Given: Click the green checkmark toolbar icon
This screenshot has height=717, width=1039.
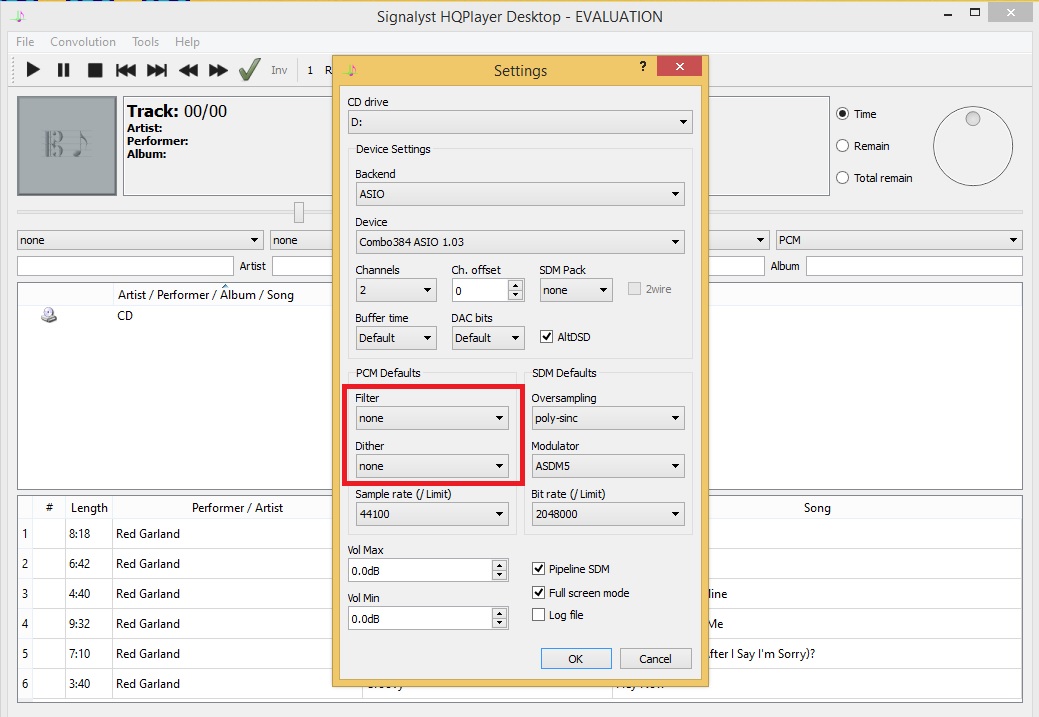Looking at the screenshot, I should point(249,69).
